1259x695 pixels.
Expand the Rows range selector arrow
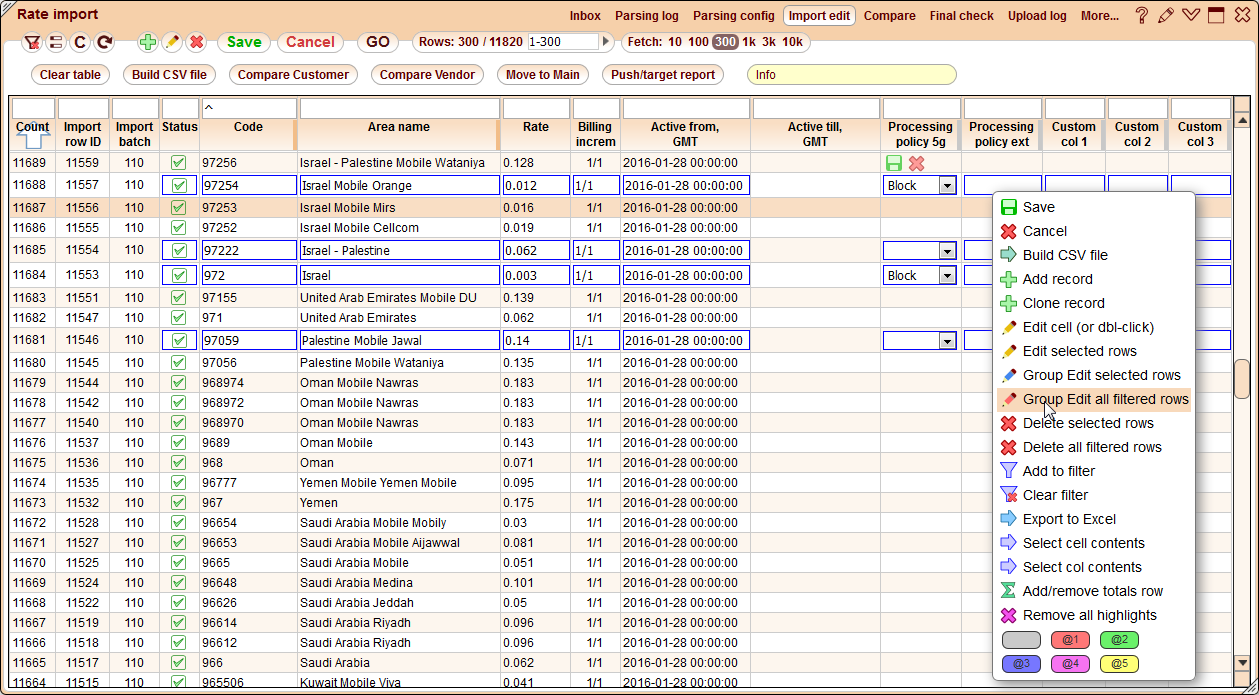[608, 43]
